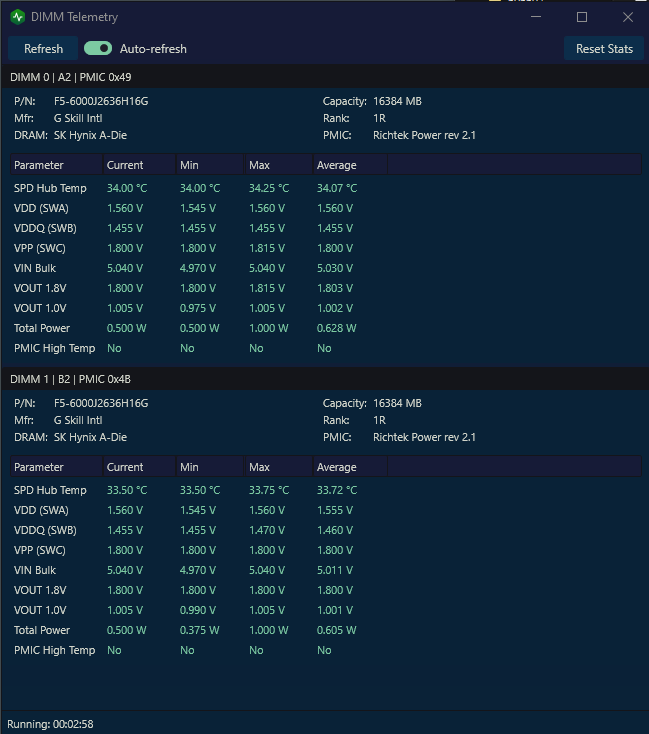Click the 1.803 V VOUT average value
This screenshot has height=734, width=649.
click(x=335, y=288)
